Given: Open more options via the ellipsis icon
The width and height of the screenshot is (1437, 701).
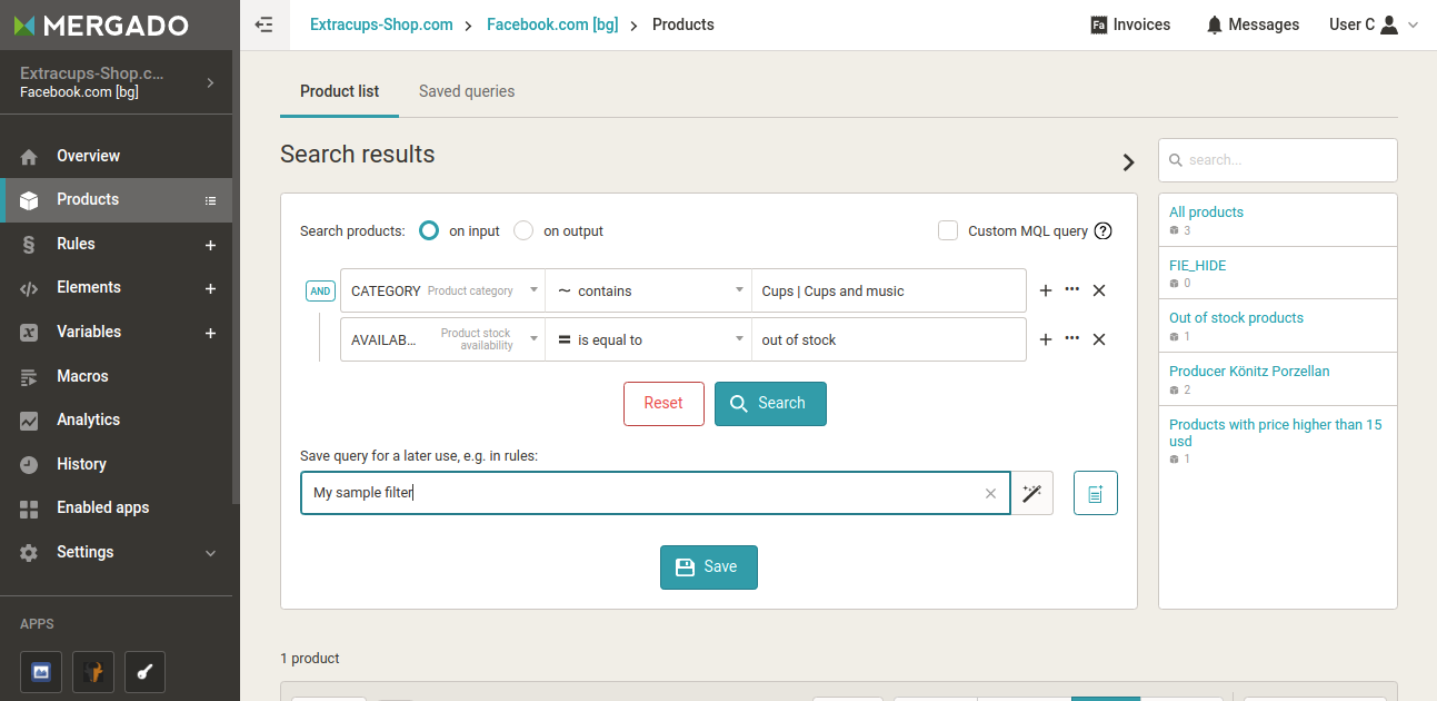Looking at the screenshot, I should [x=1072, y=290].
